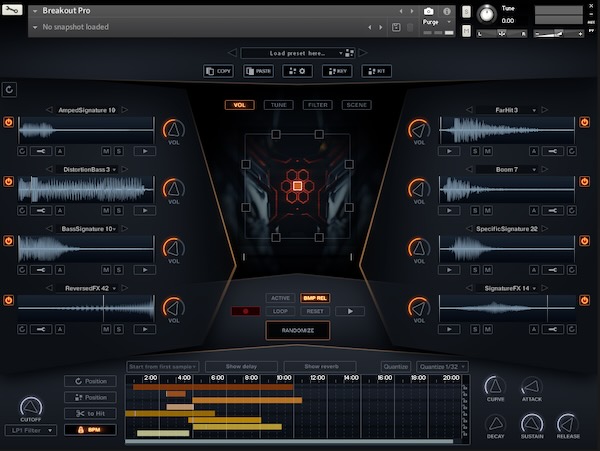Go to the previous preset with the left arrow
Screen dimensions: 600x451
[232, 53]
